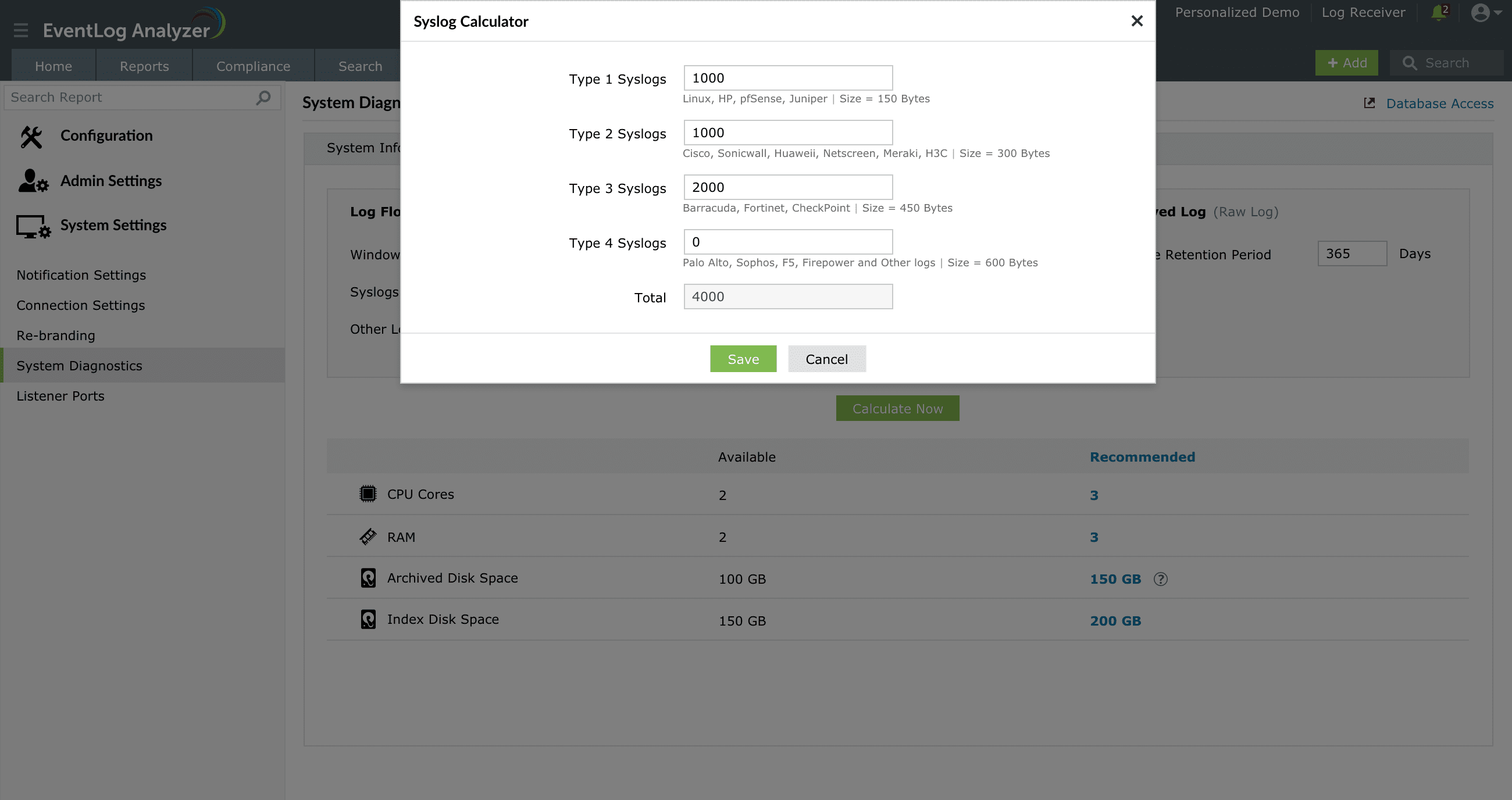
Task: Click the Type 3 Syslogs input field
Action: click(788, 187)
